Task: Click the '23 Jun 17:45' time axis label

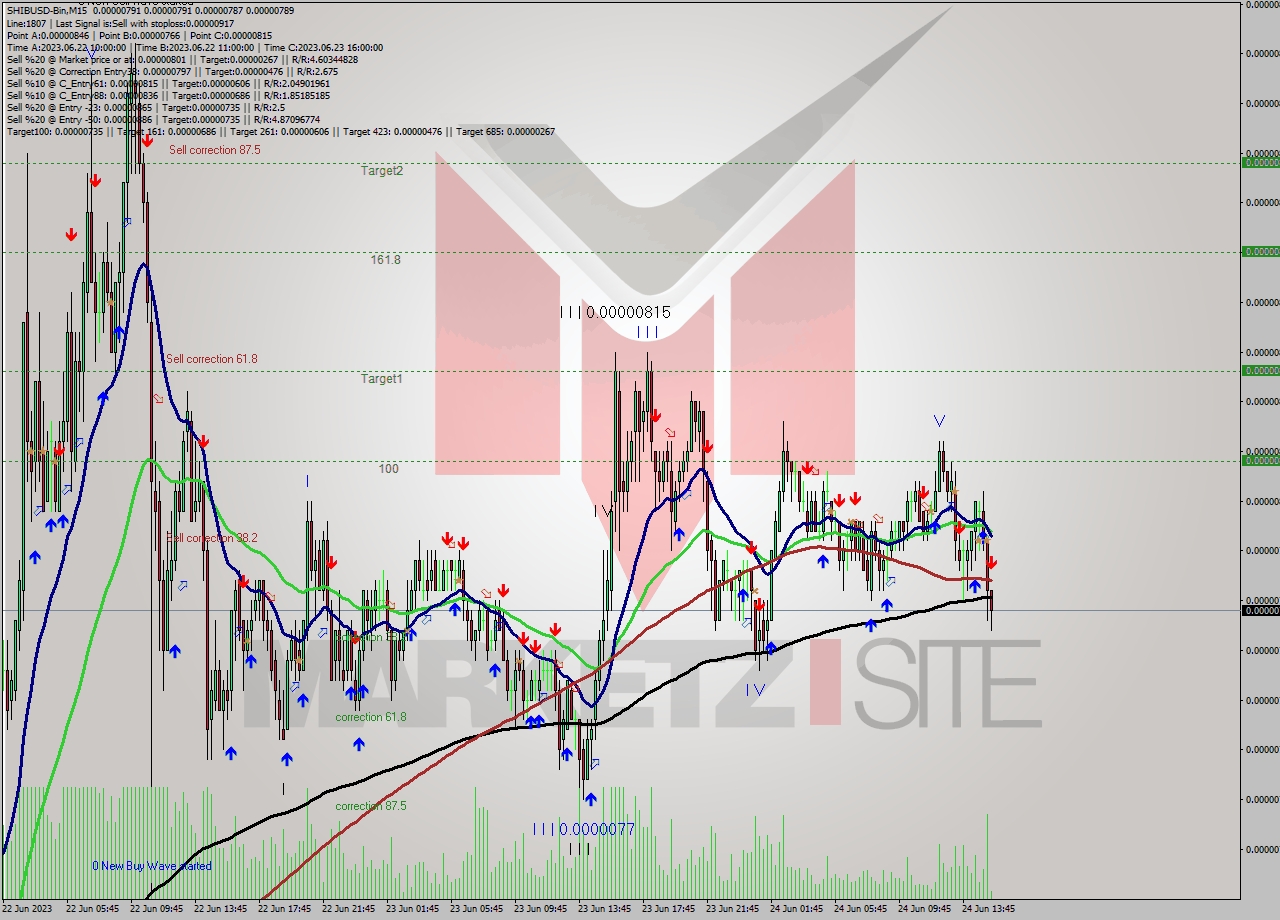Action: click(x=668, y=909)
